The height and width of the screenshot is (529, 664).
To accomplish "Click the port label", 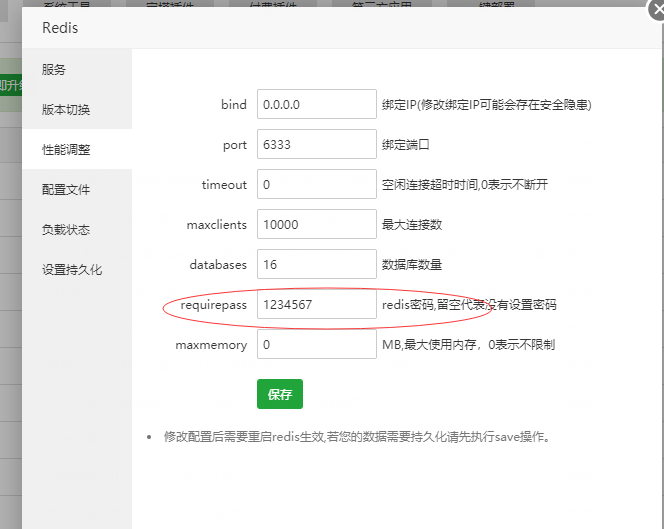I will (235, 145).
